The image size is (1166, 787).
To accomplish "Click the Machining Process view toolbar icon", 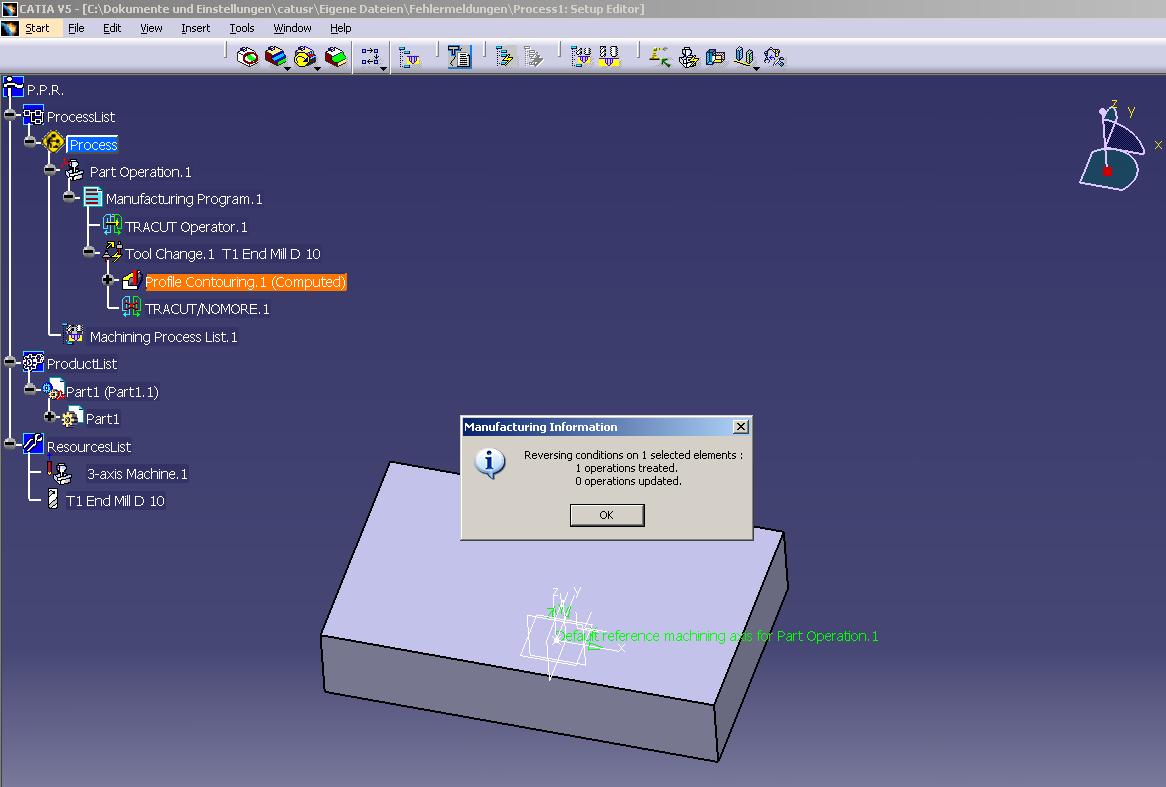I will pyautogui.click(x=581, y=57).
